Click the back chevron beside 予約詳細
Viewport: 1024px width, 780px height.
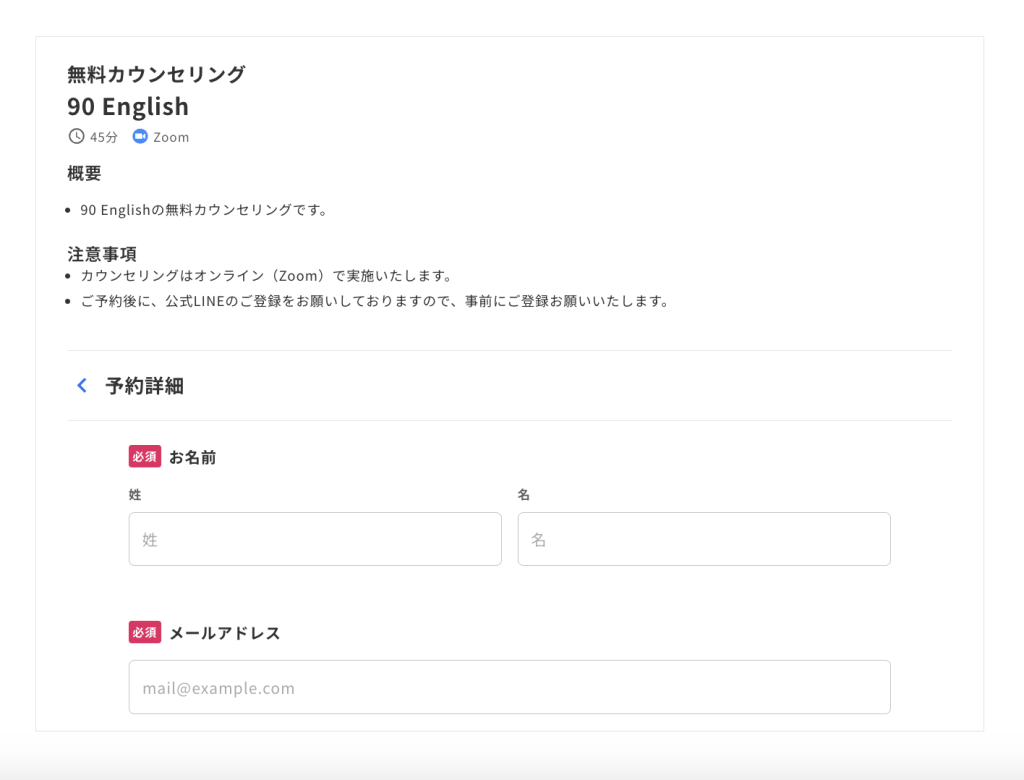coord(82,386)
